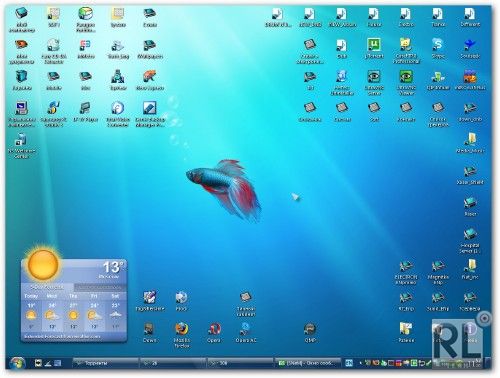Viewport: 500px width, 378px height.
Task: Open the Windows Start orb
Action: 17,363
